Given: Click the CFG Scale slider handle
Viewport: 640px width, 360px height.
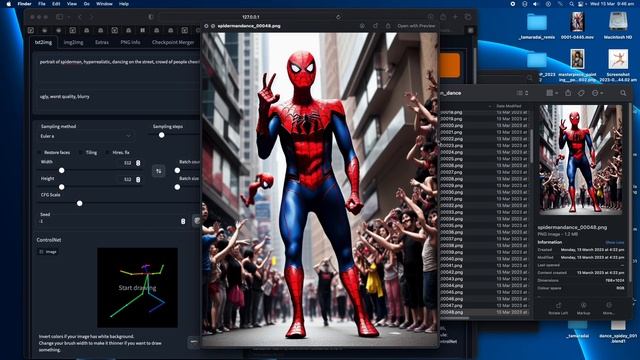Looking at the screenshot, I should pos(80,203).
